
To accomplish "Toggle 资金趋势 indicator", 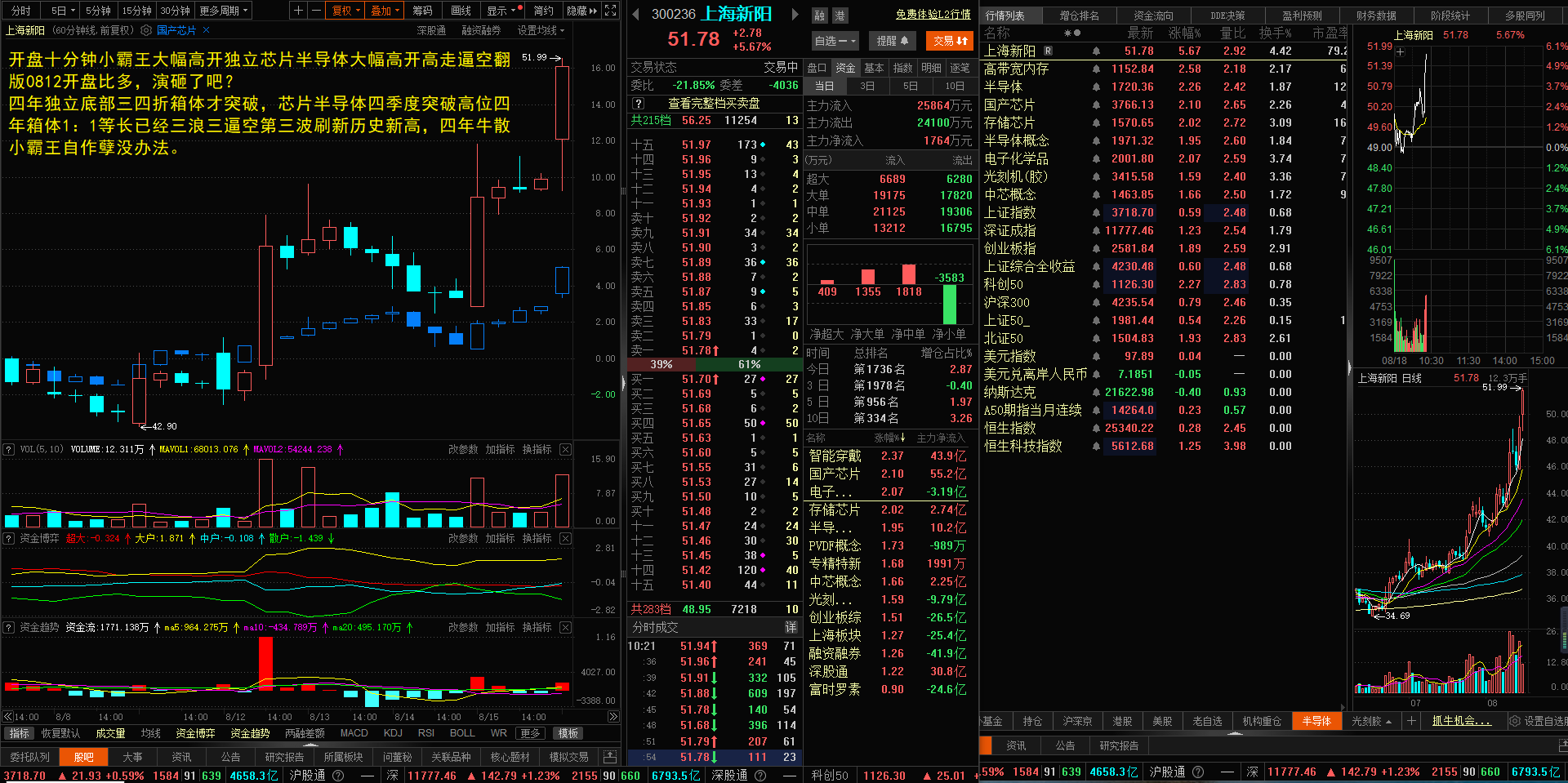I will point(250,733).
